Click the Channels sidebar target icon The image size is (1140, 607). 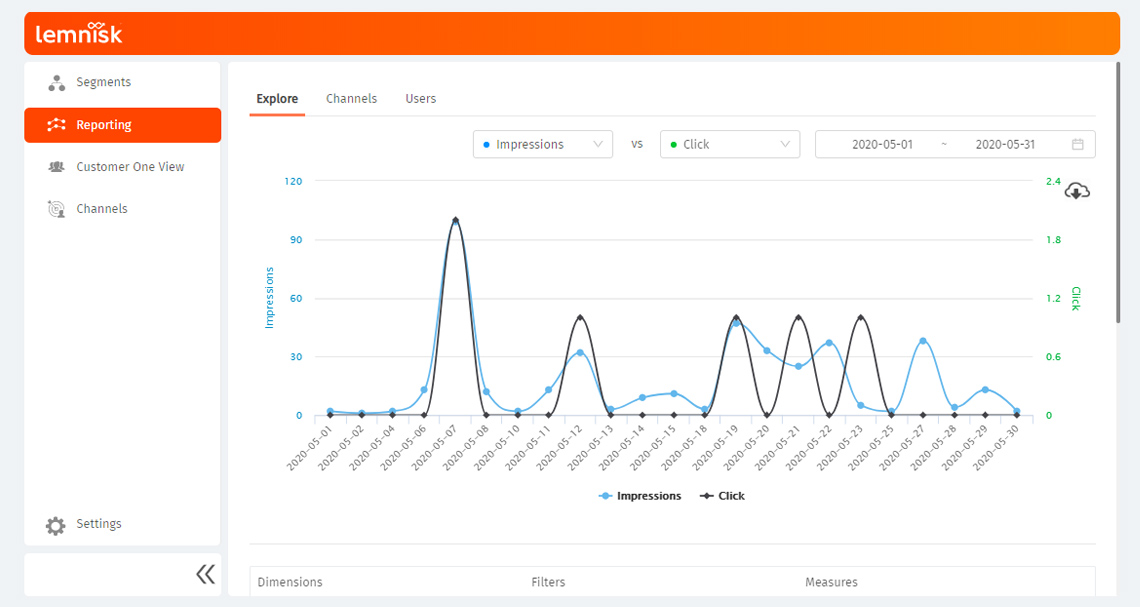56,209
